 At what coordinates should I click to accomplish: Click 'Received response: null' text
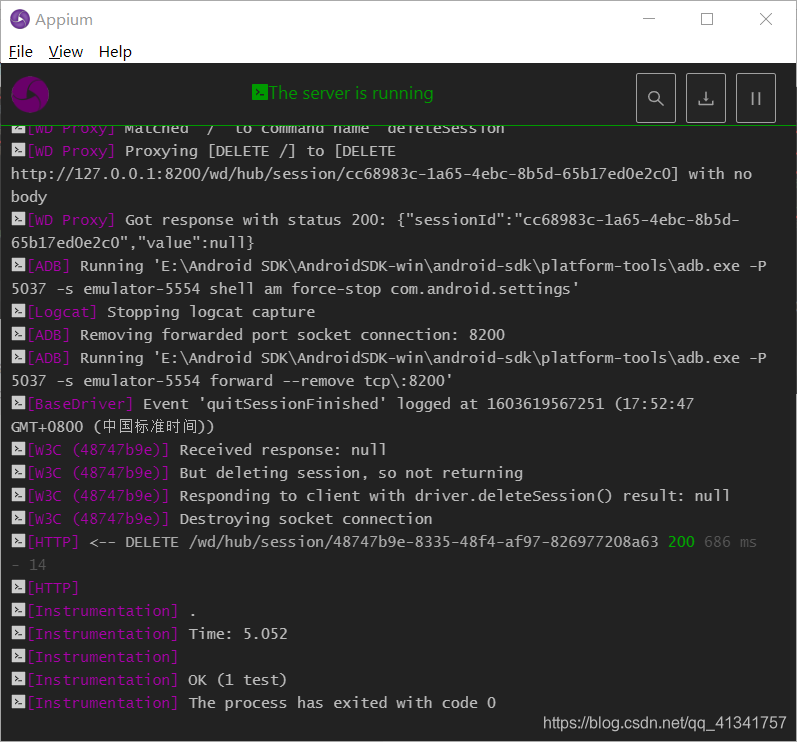point(283,450)
